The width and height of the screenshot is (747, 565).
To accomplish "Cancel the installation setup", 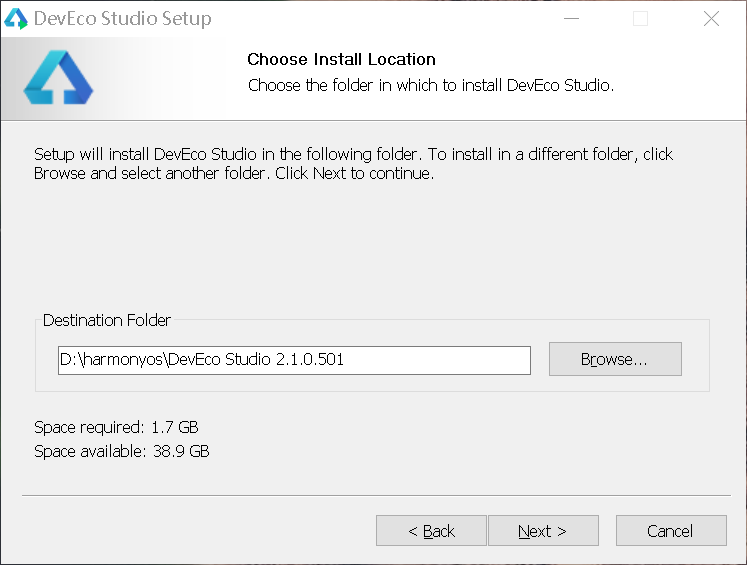I will (x=670, y=531).
